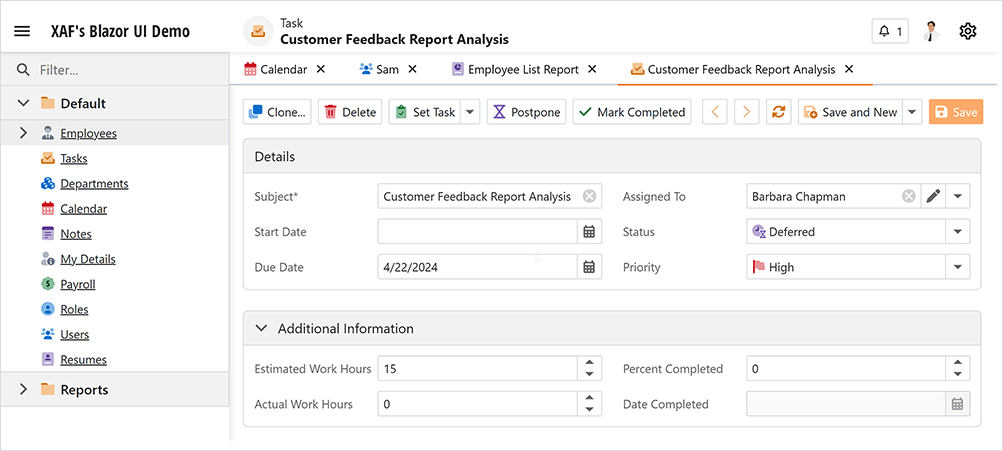Click the refresh icon in toolbar
1003x451 pixels.
point(777,112)
